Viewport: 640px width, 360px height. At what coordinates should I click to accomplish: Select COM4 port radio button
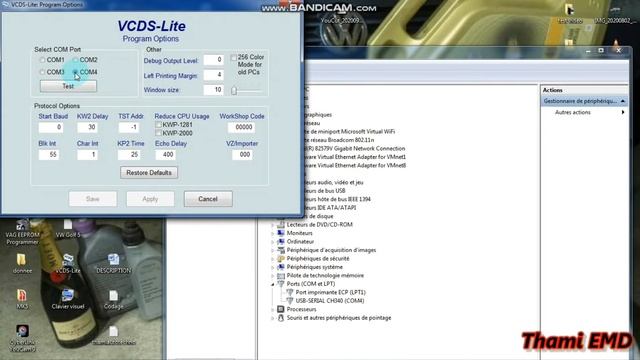(x=76, y=72)
